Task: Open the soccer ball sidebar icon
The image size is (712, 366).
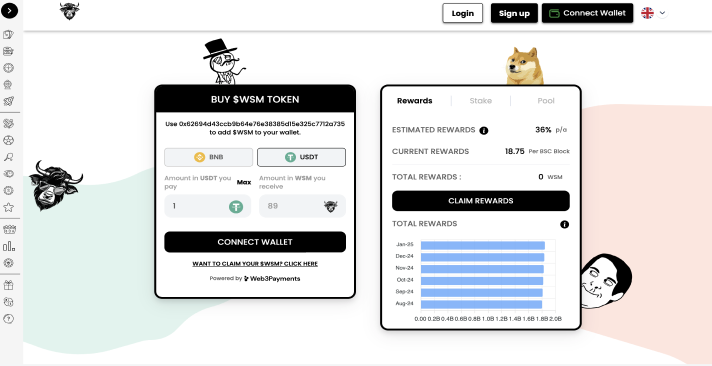Action: coord(8,140)
